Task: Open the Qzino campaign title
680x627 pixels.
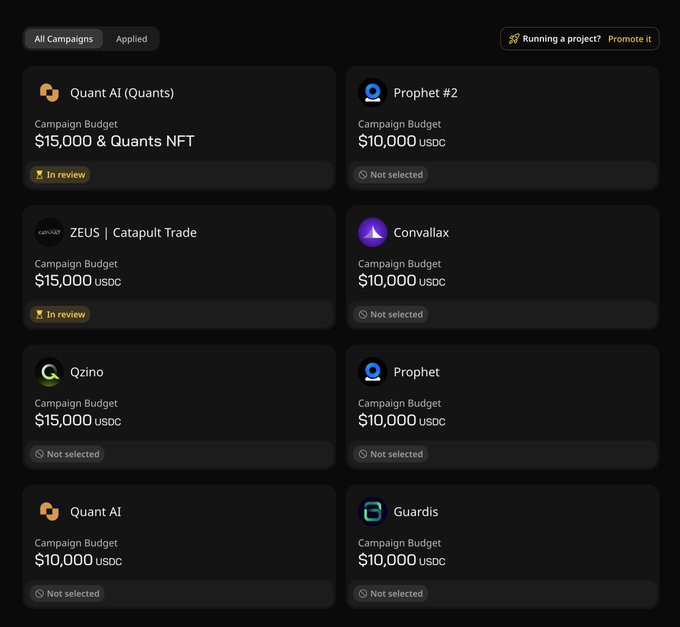Action: coord(87,372)
